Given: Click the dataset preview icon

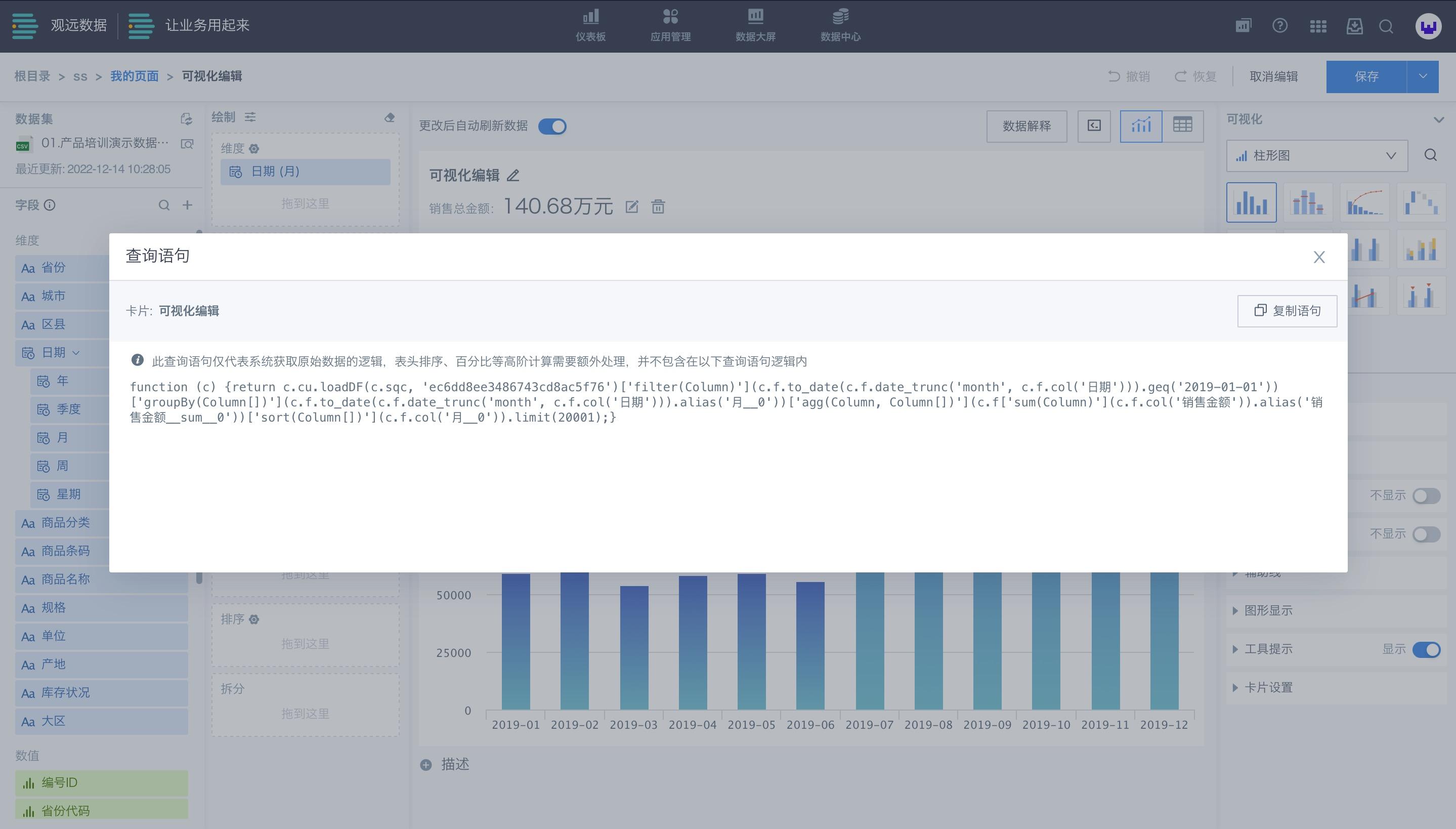Looking at the screenshot, I should point(187,144).
